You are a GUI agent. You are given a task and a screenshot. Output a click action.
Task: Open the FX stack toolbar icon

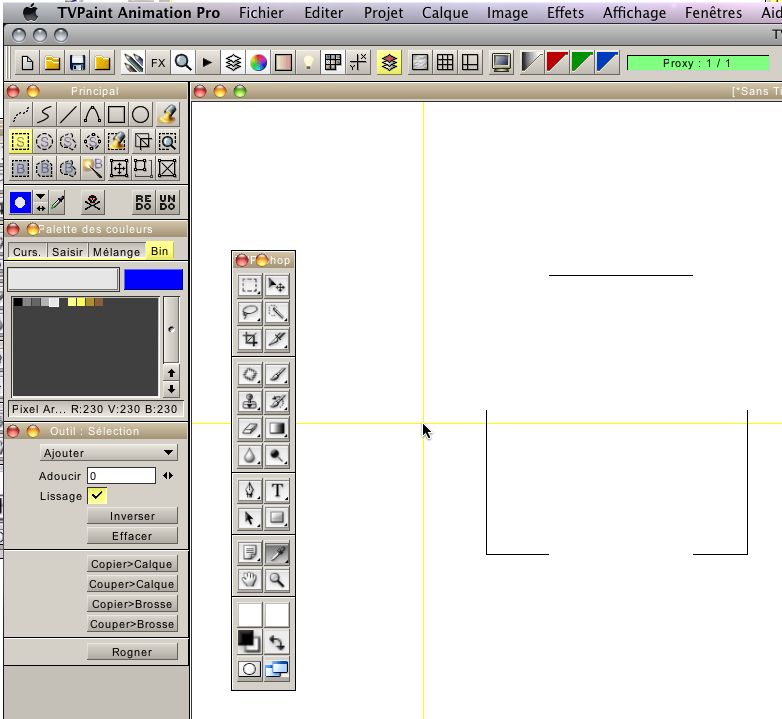point(158,63)
